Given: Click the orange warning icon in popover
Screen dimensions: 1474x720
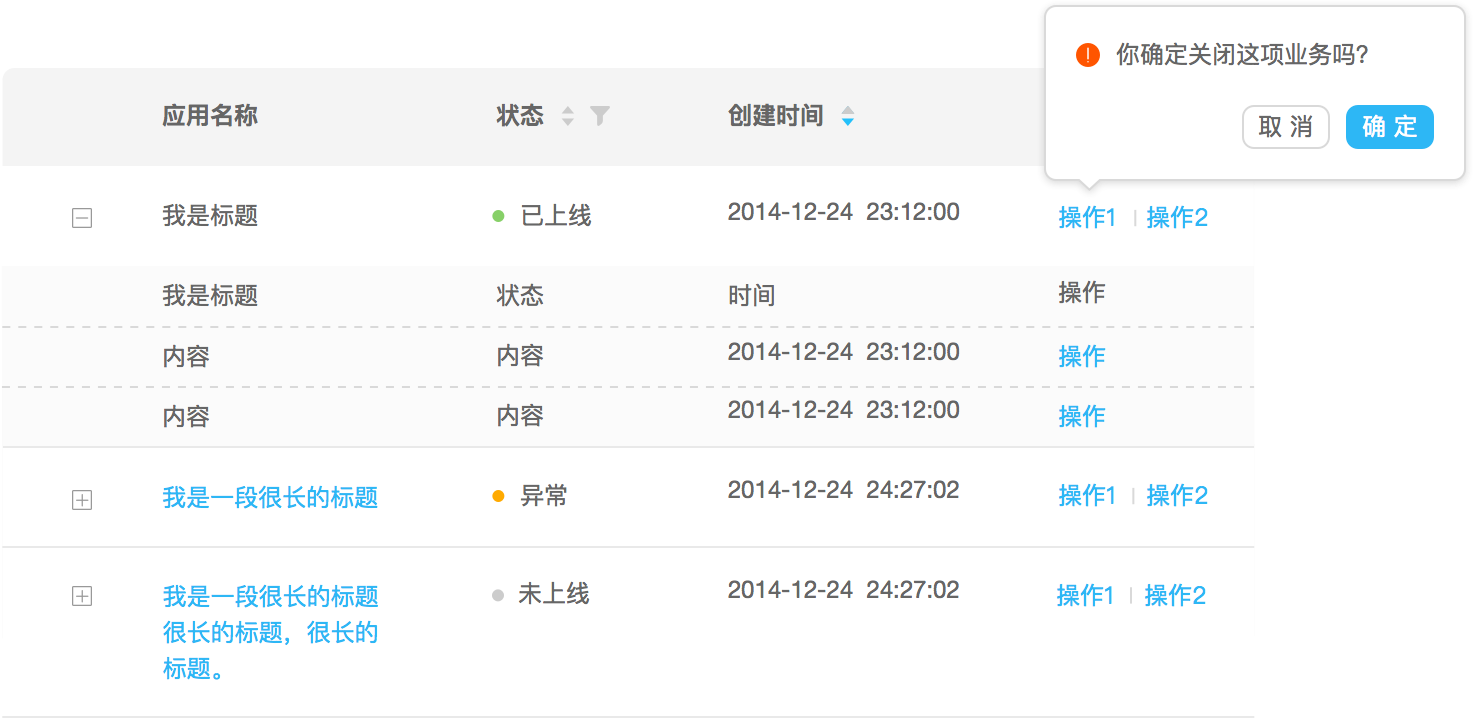Looking at the screenshot, I should tap(1088, 55).
